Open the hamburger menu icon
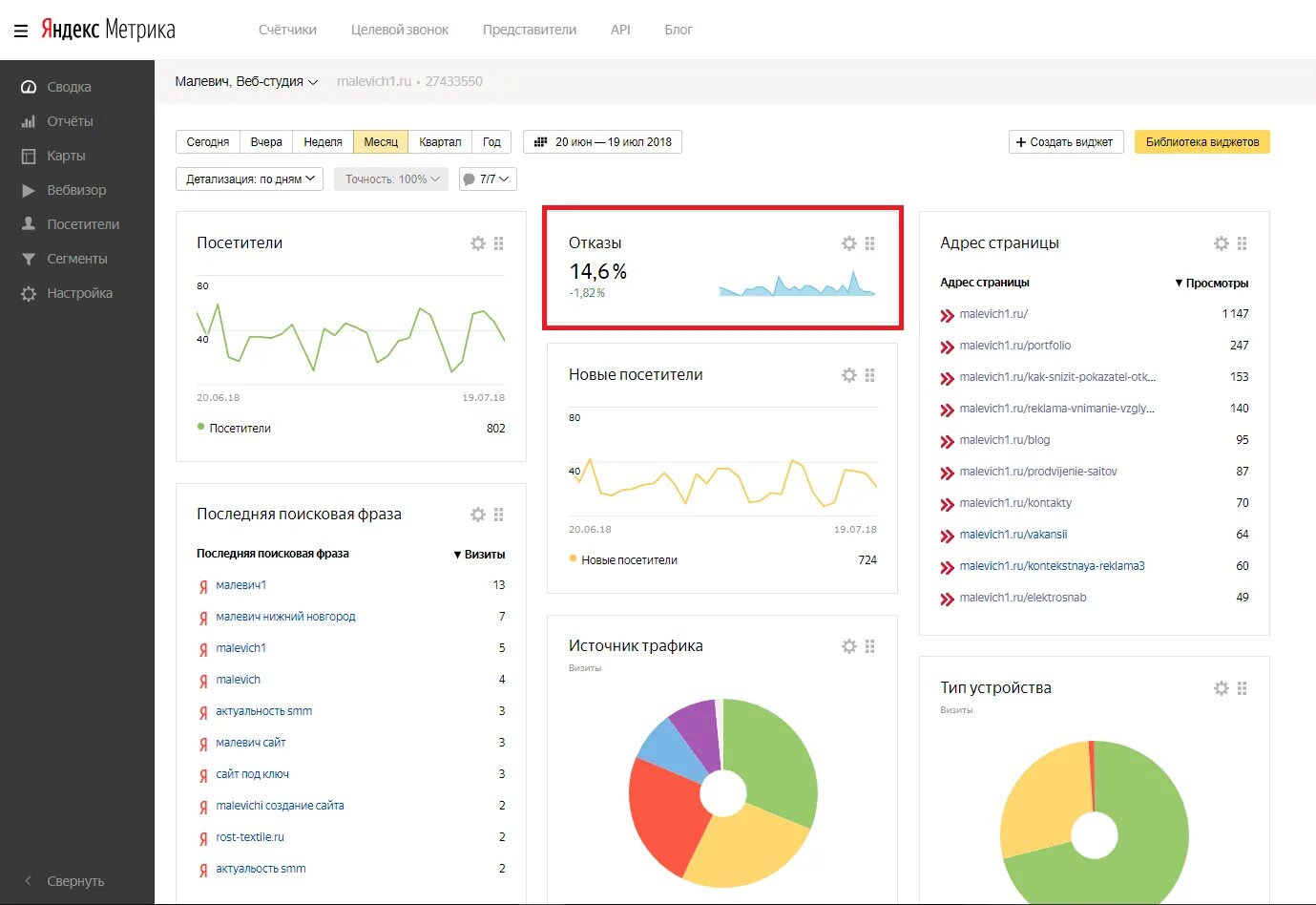The image size is (1316, 905). pyautogui.click(x=21, y=31)
